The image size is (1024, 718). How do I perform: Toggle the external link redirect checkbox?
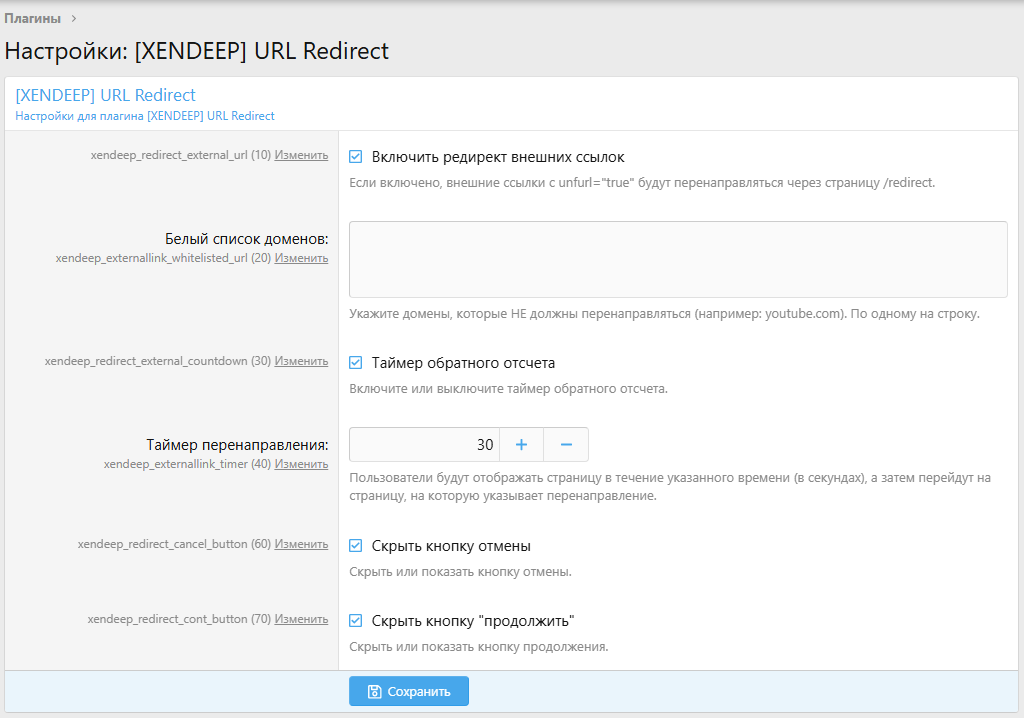pos(355,157)
